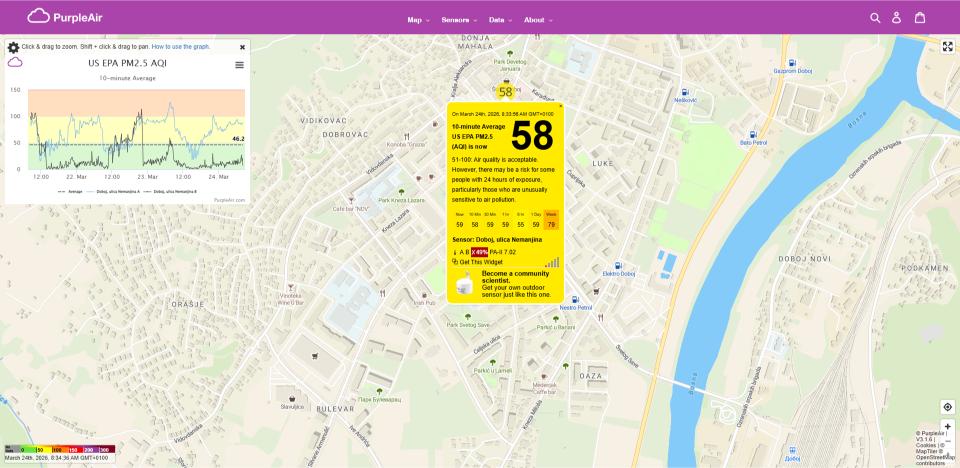Image resolution: width=960 pixels, height=468 pixels.
Task: Click the Nestro Petrol fuel station icon
Action: pos(576,299)
